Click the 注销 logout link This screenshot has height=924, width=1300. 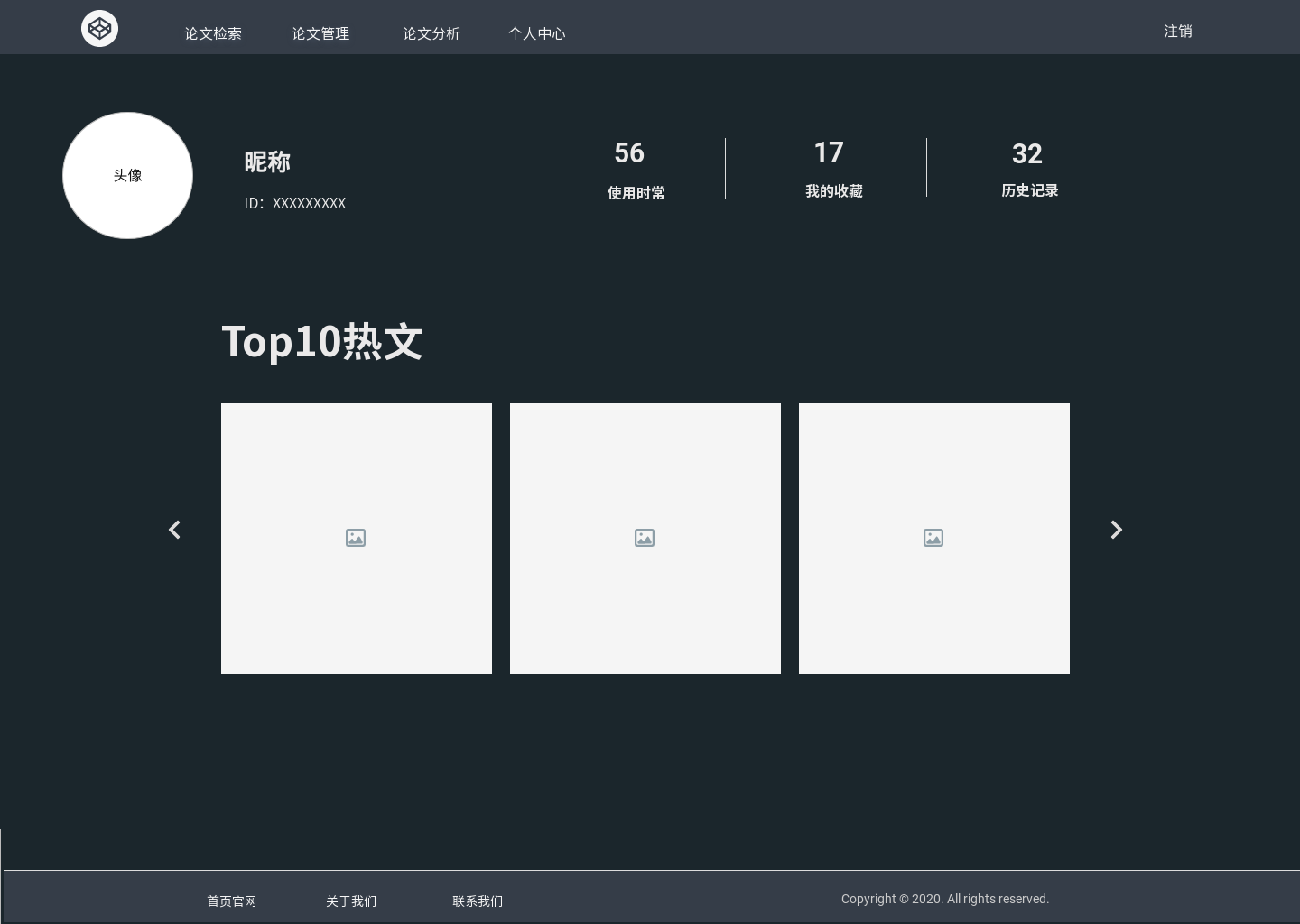click(1178, 32)
